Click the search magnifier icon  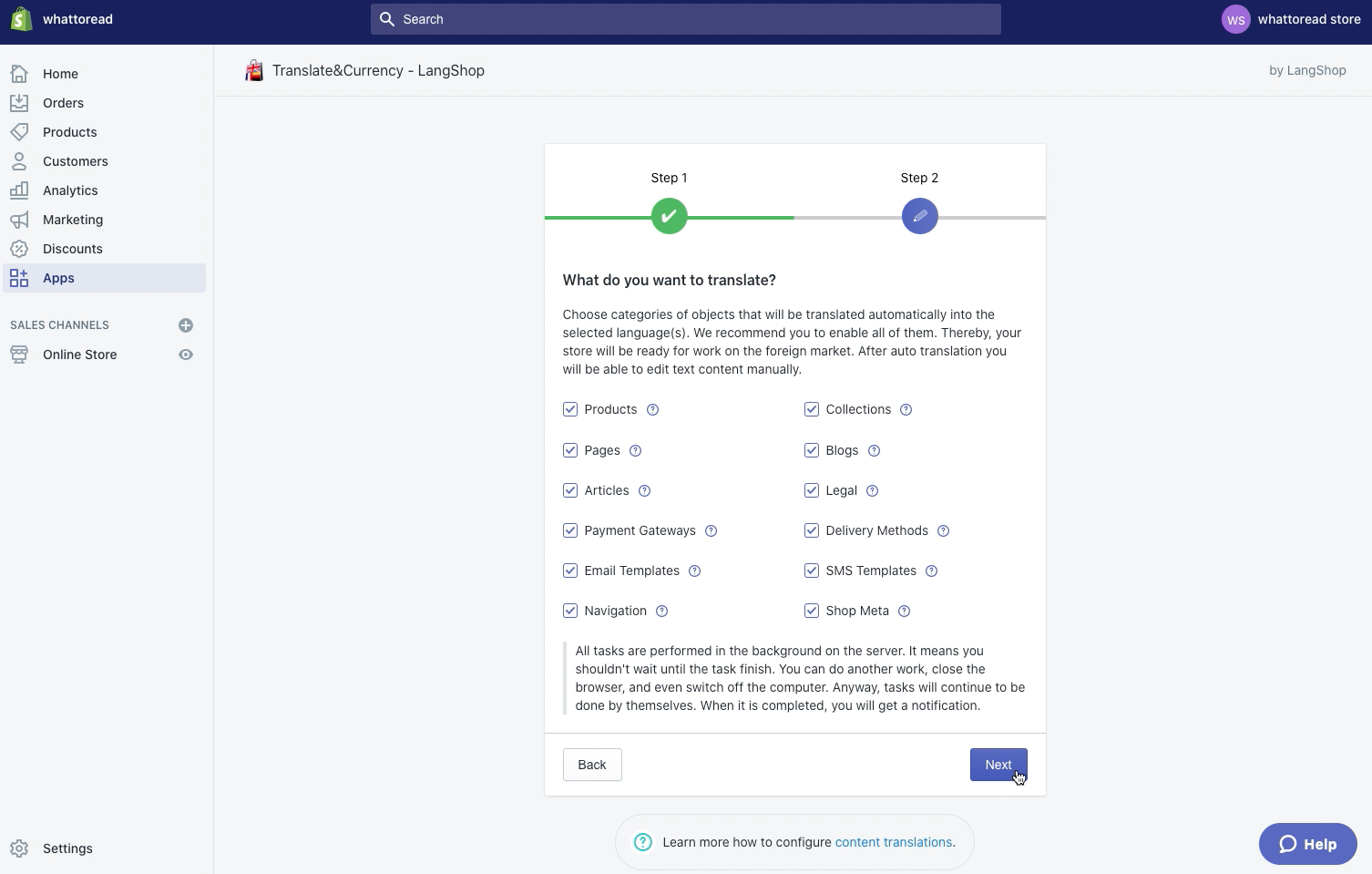click(387, 19)
